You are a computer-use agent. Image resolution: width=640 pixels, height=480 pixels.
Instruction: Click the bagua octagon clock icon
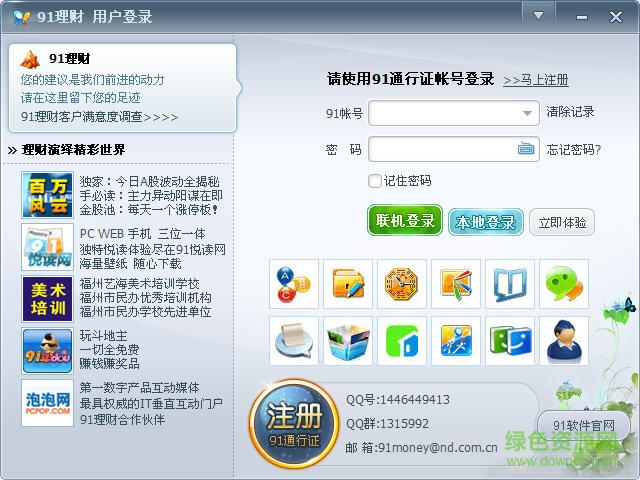pyautogui.click(x=402, y=284)
